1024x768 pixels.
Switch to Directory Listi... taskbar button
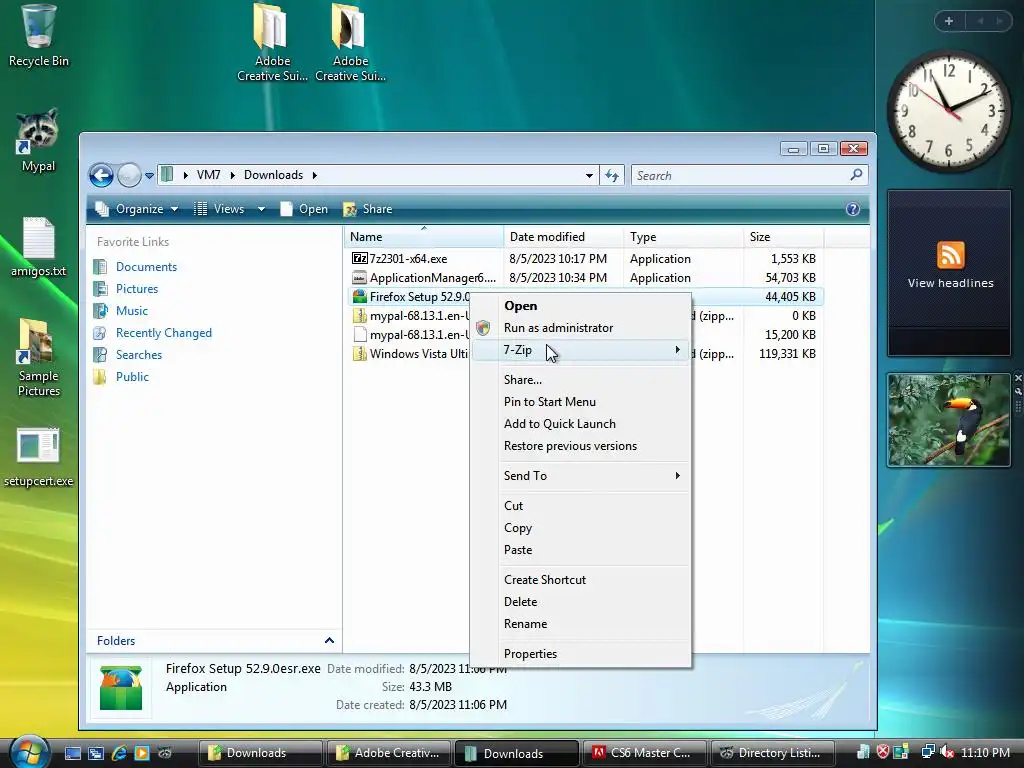point(772,753)
